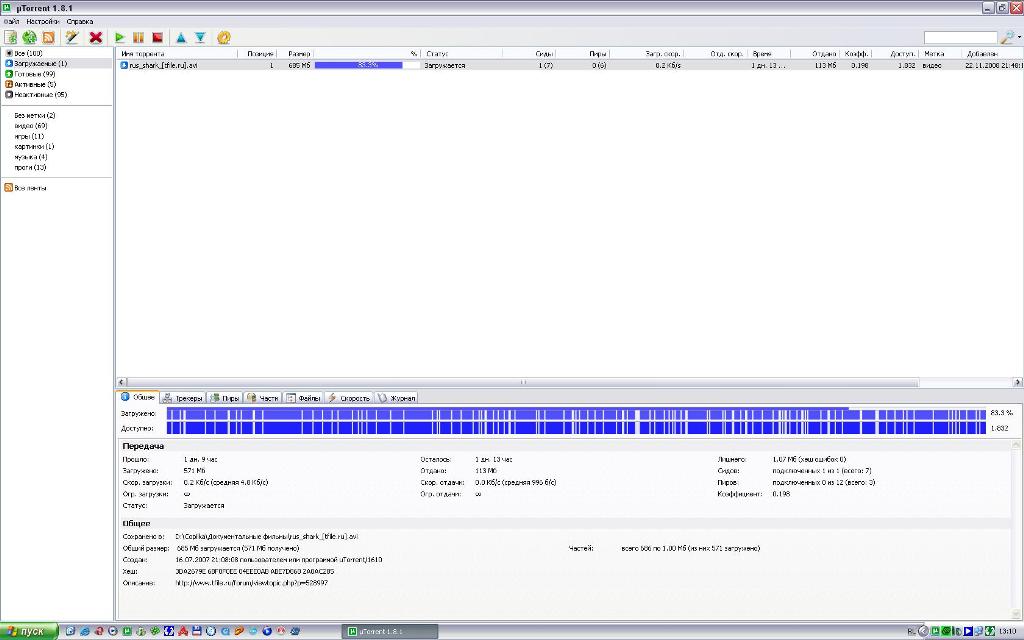Switch to the Скорость tab

point(349,398)
